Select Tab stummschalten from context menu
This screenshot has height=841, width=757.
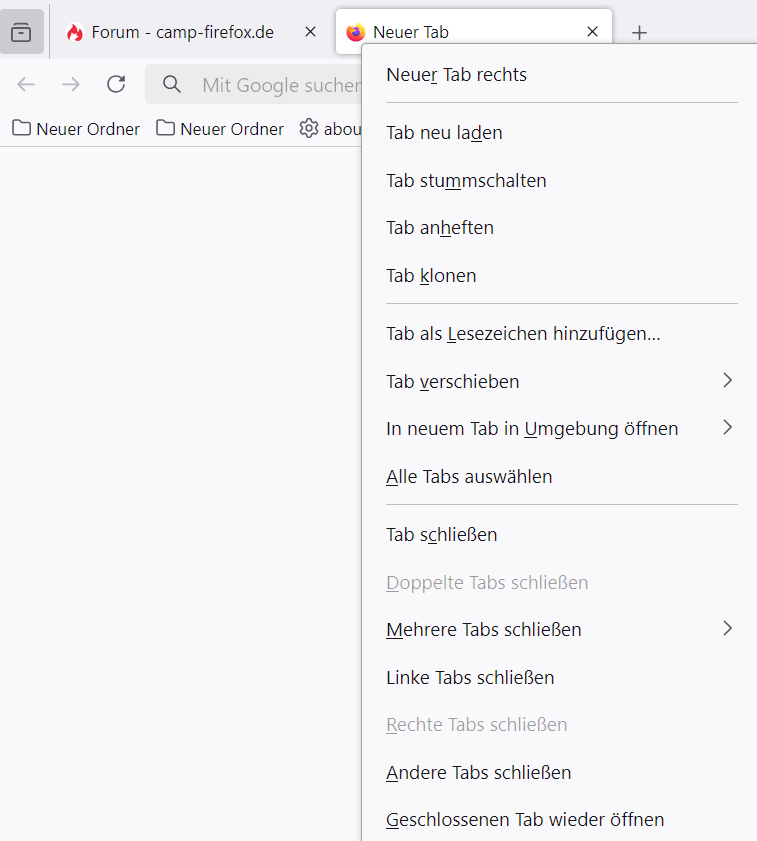[x=466, y=181]
